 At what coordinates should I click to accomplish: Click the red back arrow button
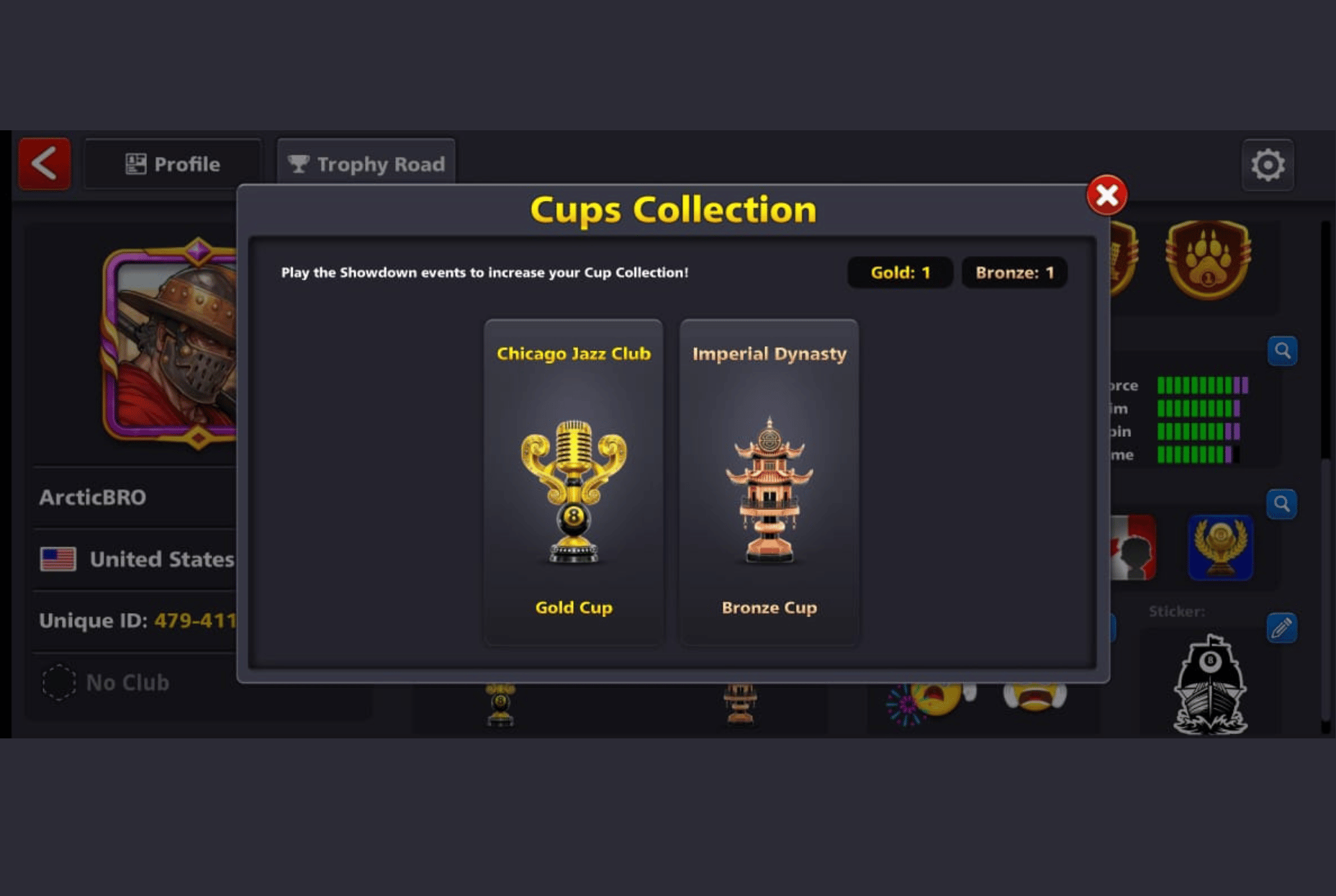[x=45, y=164]
